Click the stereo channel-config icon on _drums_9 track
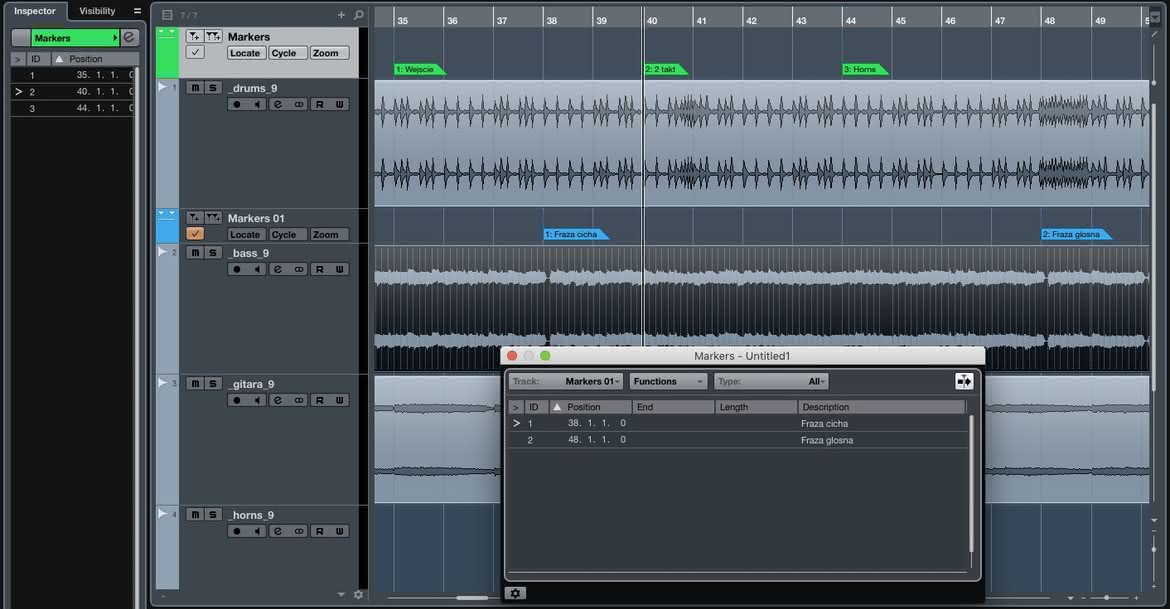Viewport: 1170px width, 609px height. pos(298,104)
